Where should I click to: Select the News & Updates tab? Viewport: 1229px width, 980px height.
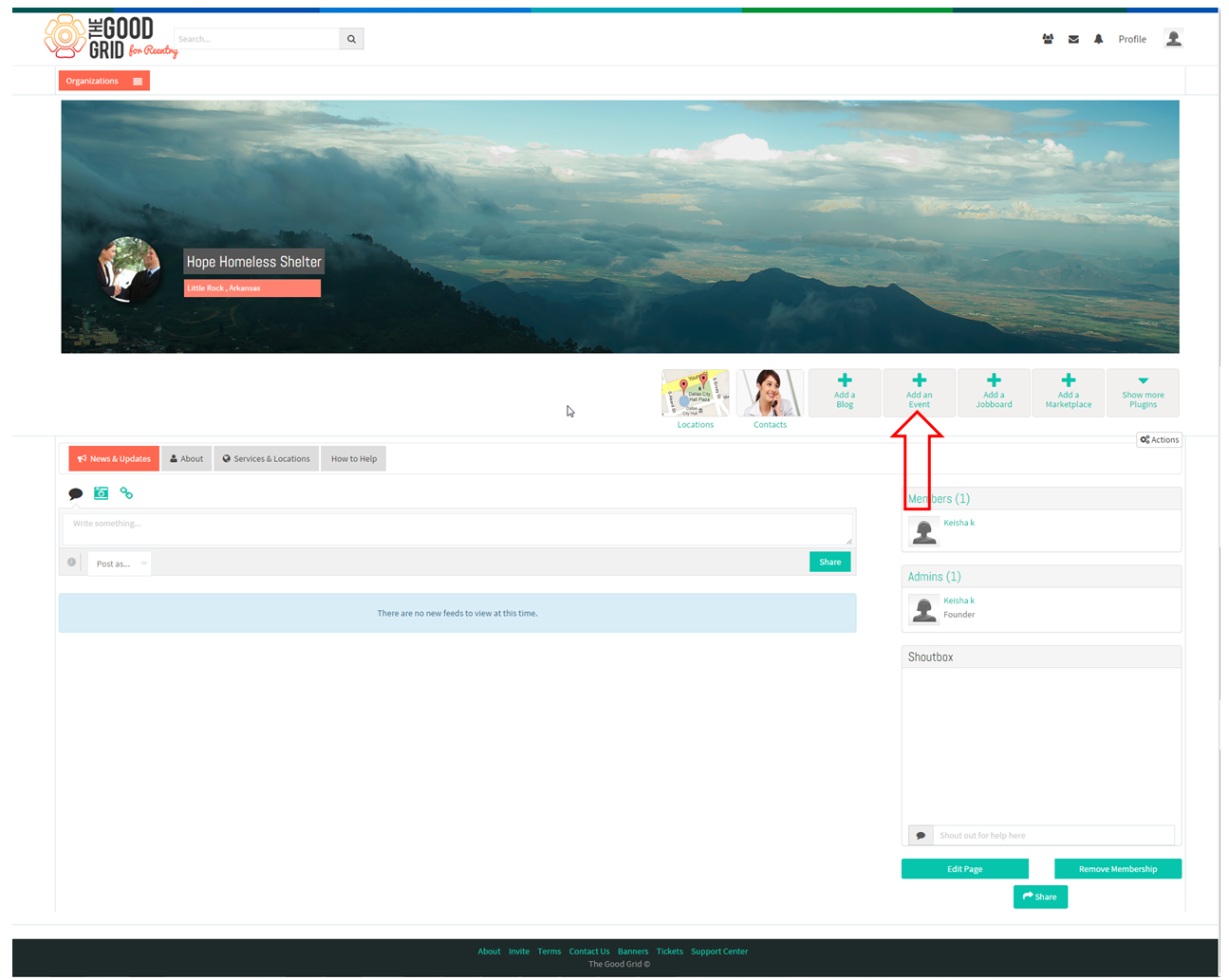(x=114, y=459)
